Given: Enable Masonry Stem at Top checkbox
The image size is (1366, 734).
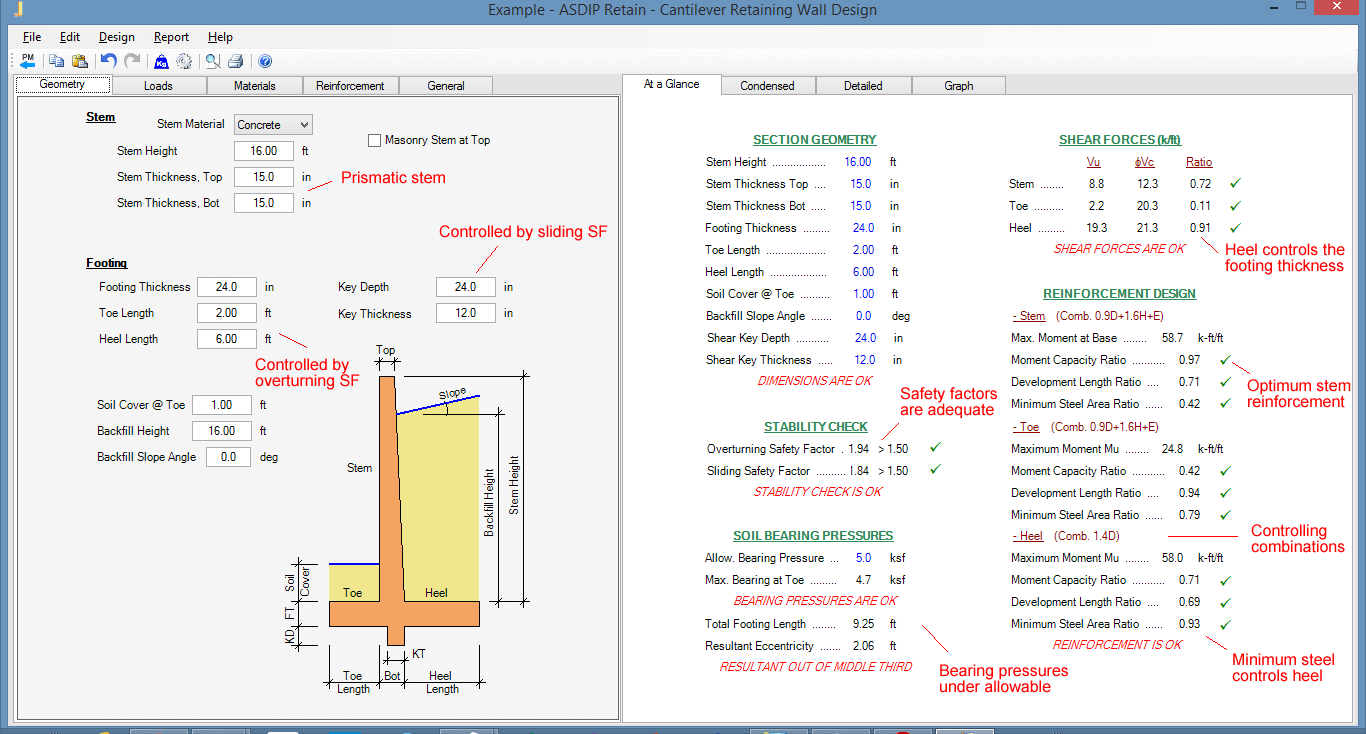Looking at the screenshot, I should pos(375,140).
